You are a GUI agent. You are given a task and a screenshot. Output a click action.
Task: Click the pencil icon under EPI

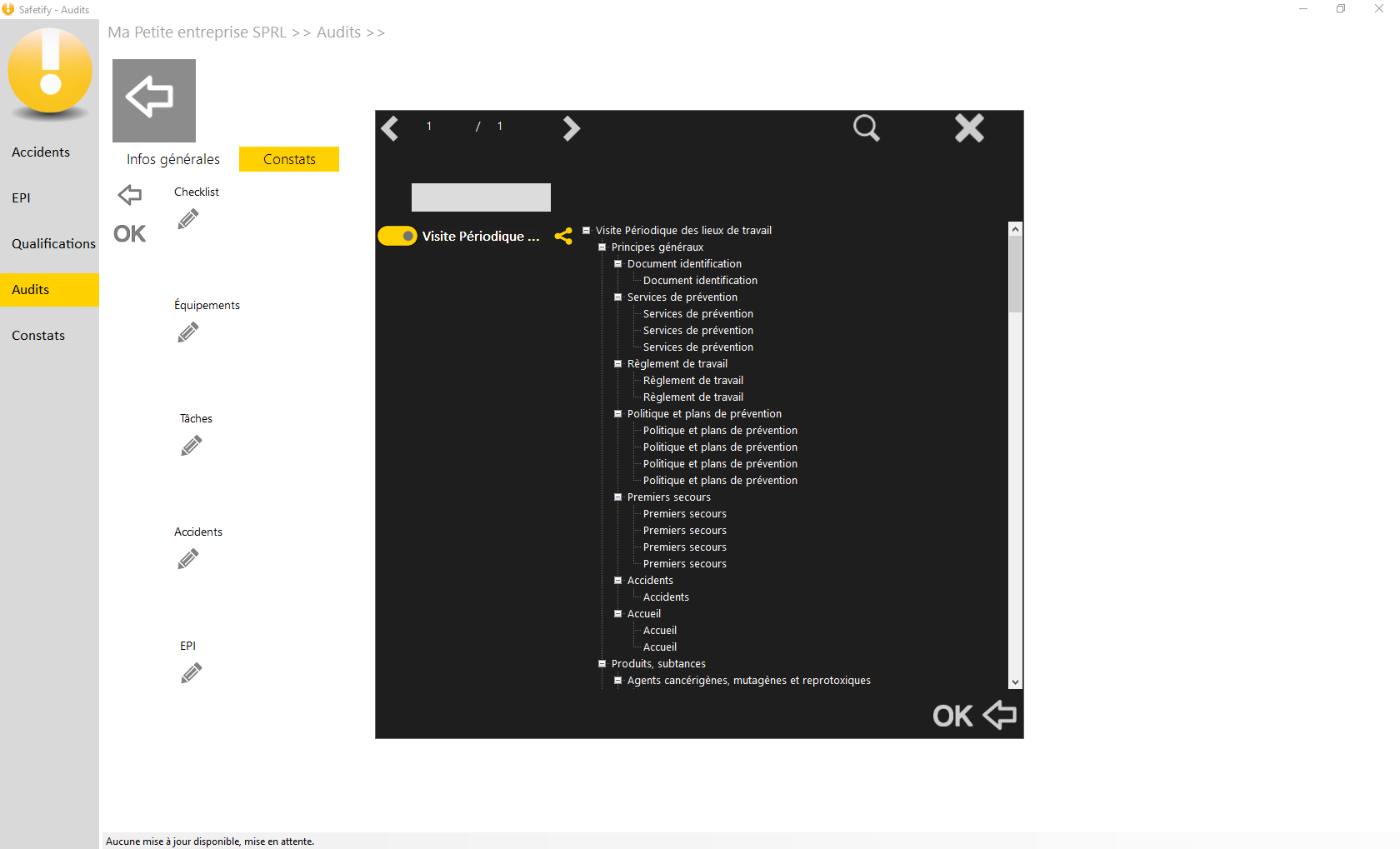pyautogui.click(x=191, y=672)
